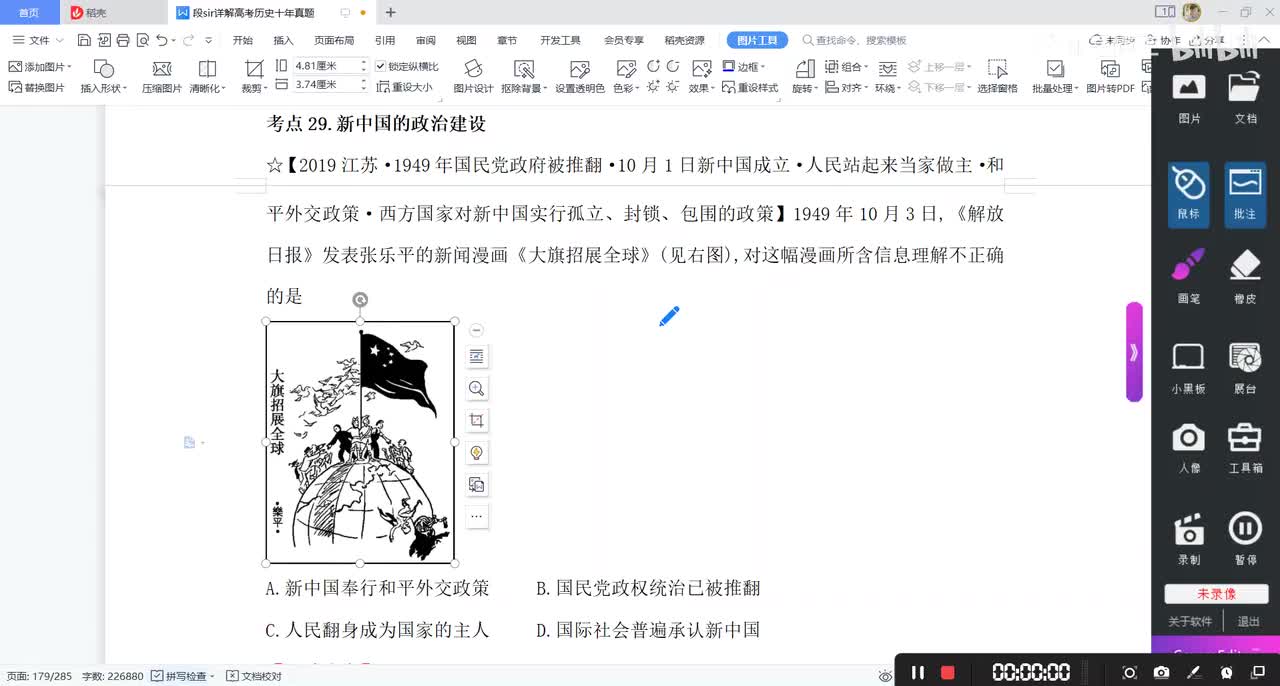The height and width of the screenshot is (686, 1280).
Task: Select the 设置透明色 tool
Action: 580,76
